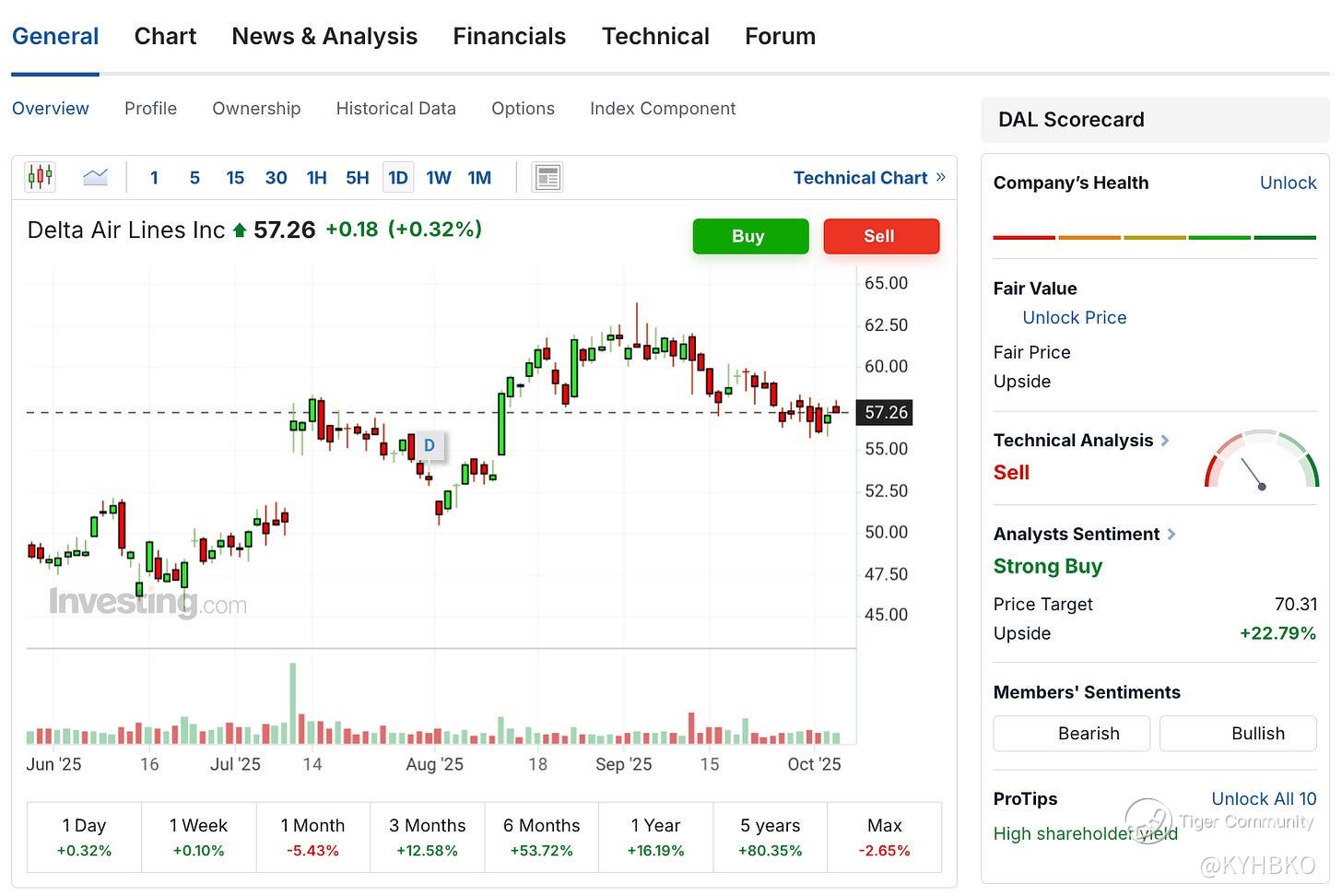Click the Unlock Price link

[x=1075, y=317]
